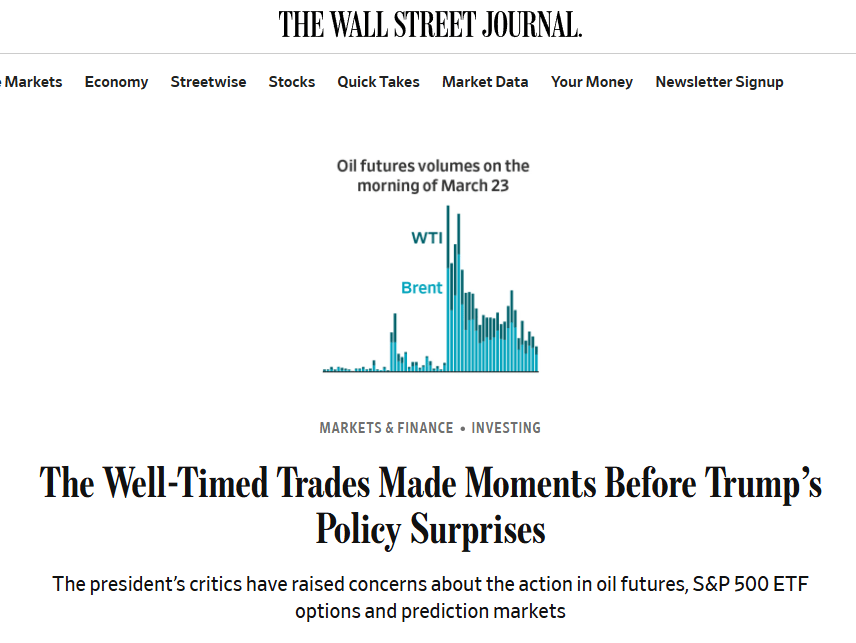The height and width of the screenshot is (643, 856).
Task: Open the Markets & Finance category link
Action: [x=386, y=428]
